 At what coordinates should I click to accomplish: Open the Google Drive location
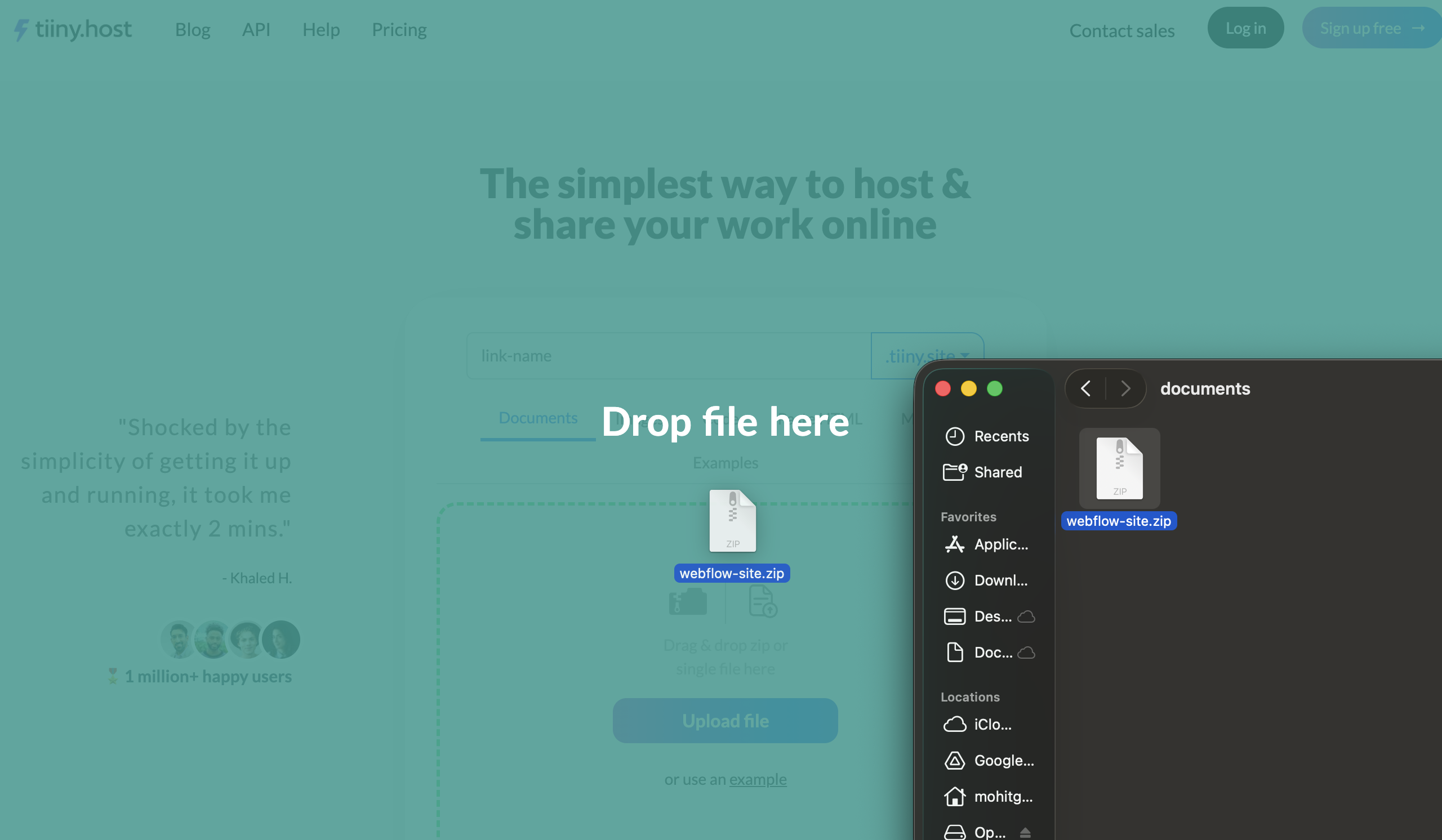click(x=1004, y=760)
